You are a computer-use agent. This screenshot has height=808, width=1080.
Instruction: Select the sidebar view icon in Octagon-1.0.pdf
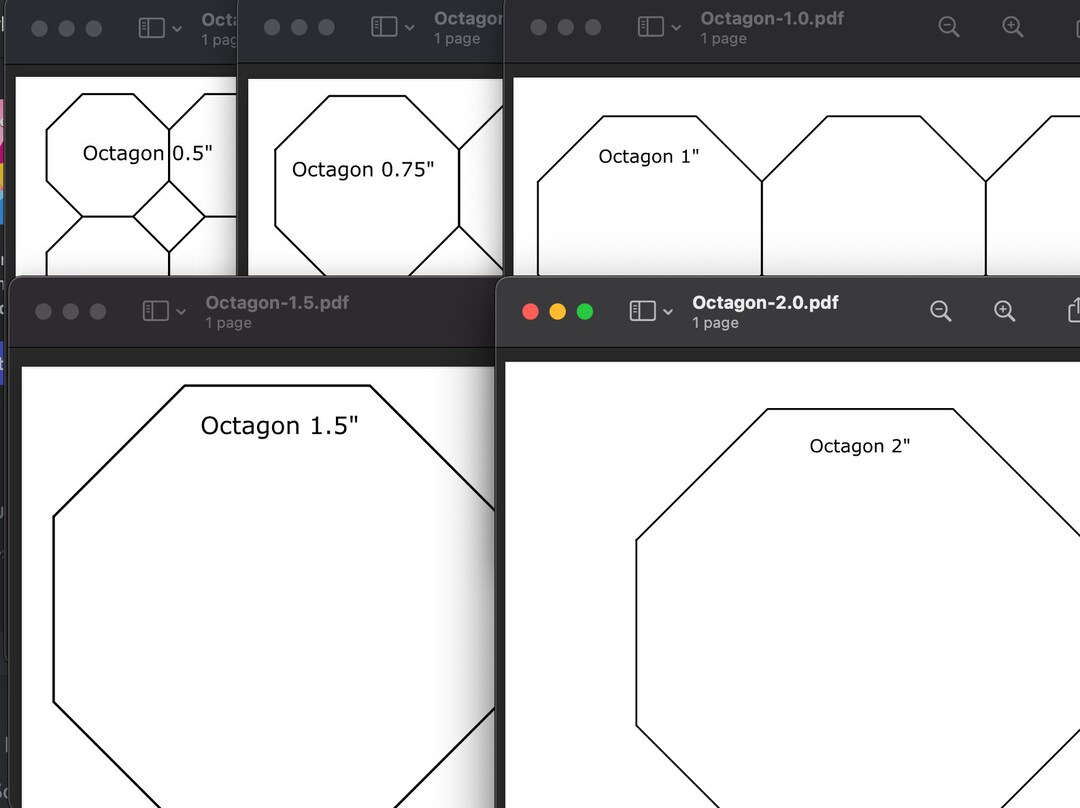point(651,27)
